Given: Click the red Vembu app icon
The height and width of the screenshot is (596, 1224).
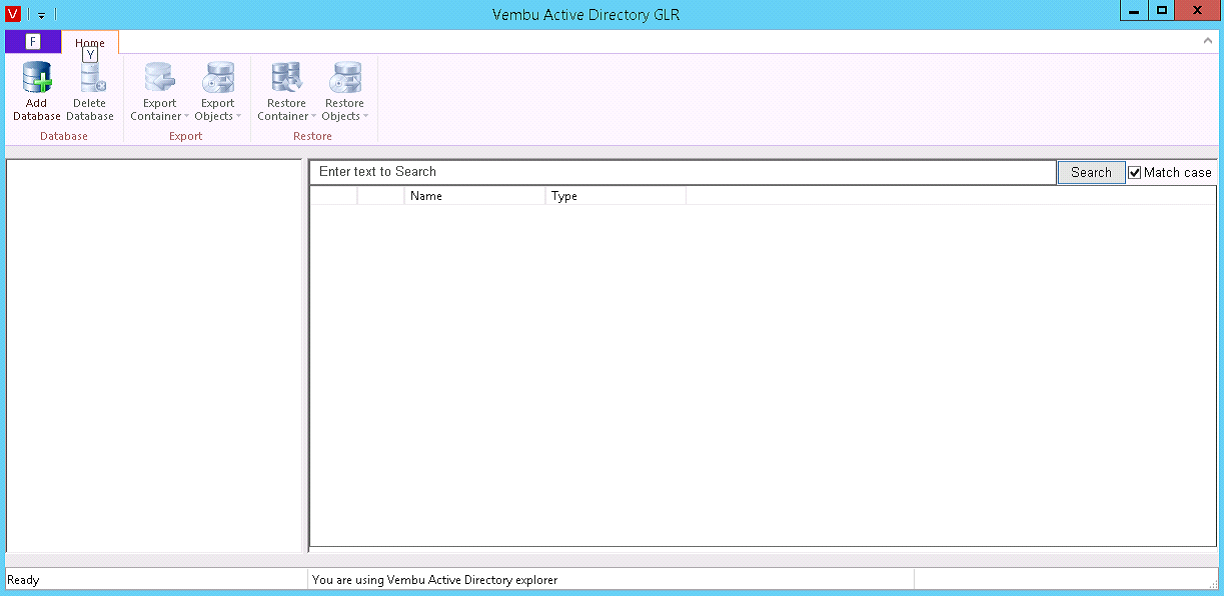Looking at the screenshot, I should (13, 14).
